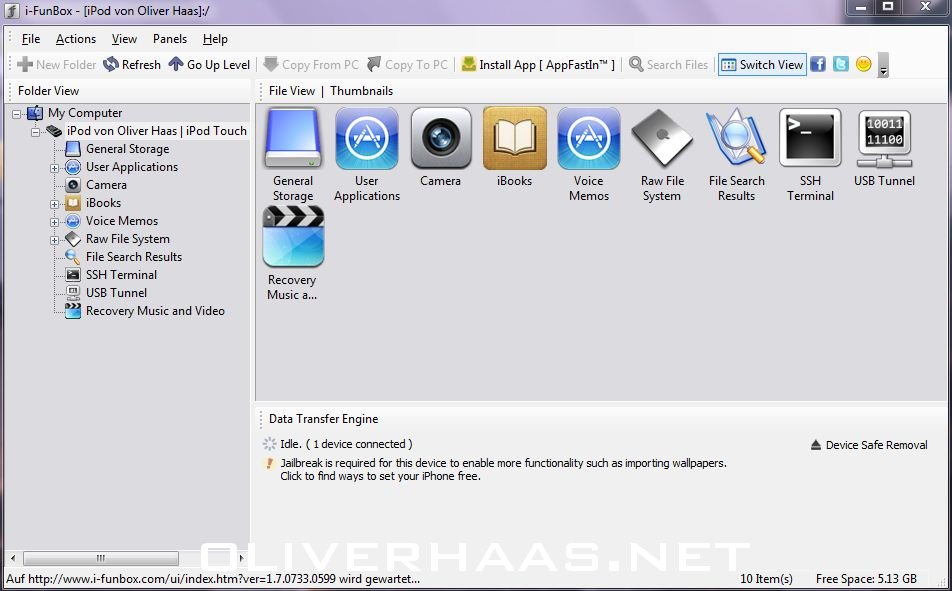Click Copy To PC toolbar button
The image size is (952, 591).
[x=407, y=64]
